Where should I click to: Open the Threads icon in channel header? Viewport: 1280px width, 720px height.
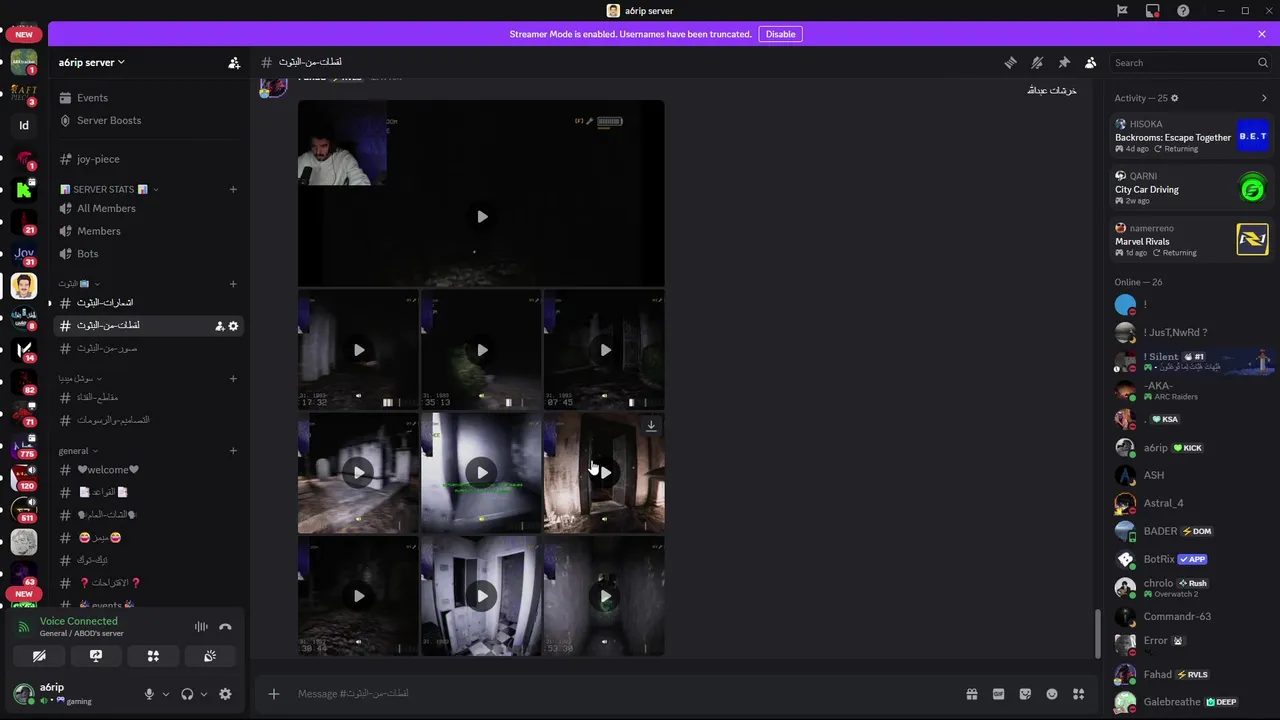1010,62
